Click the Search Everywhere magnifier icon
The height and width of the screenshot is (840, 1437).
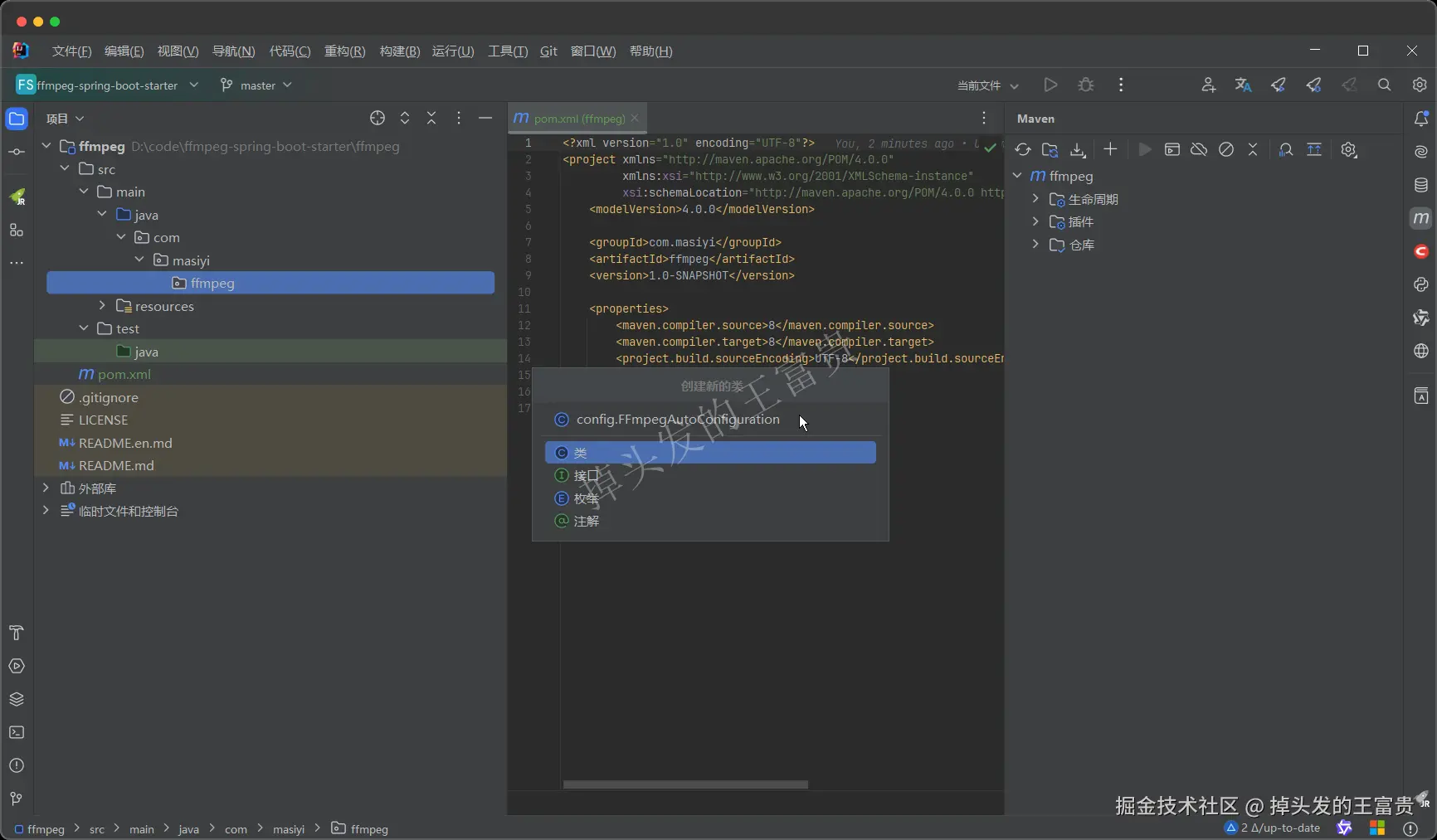click(x=1384, y=85)
